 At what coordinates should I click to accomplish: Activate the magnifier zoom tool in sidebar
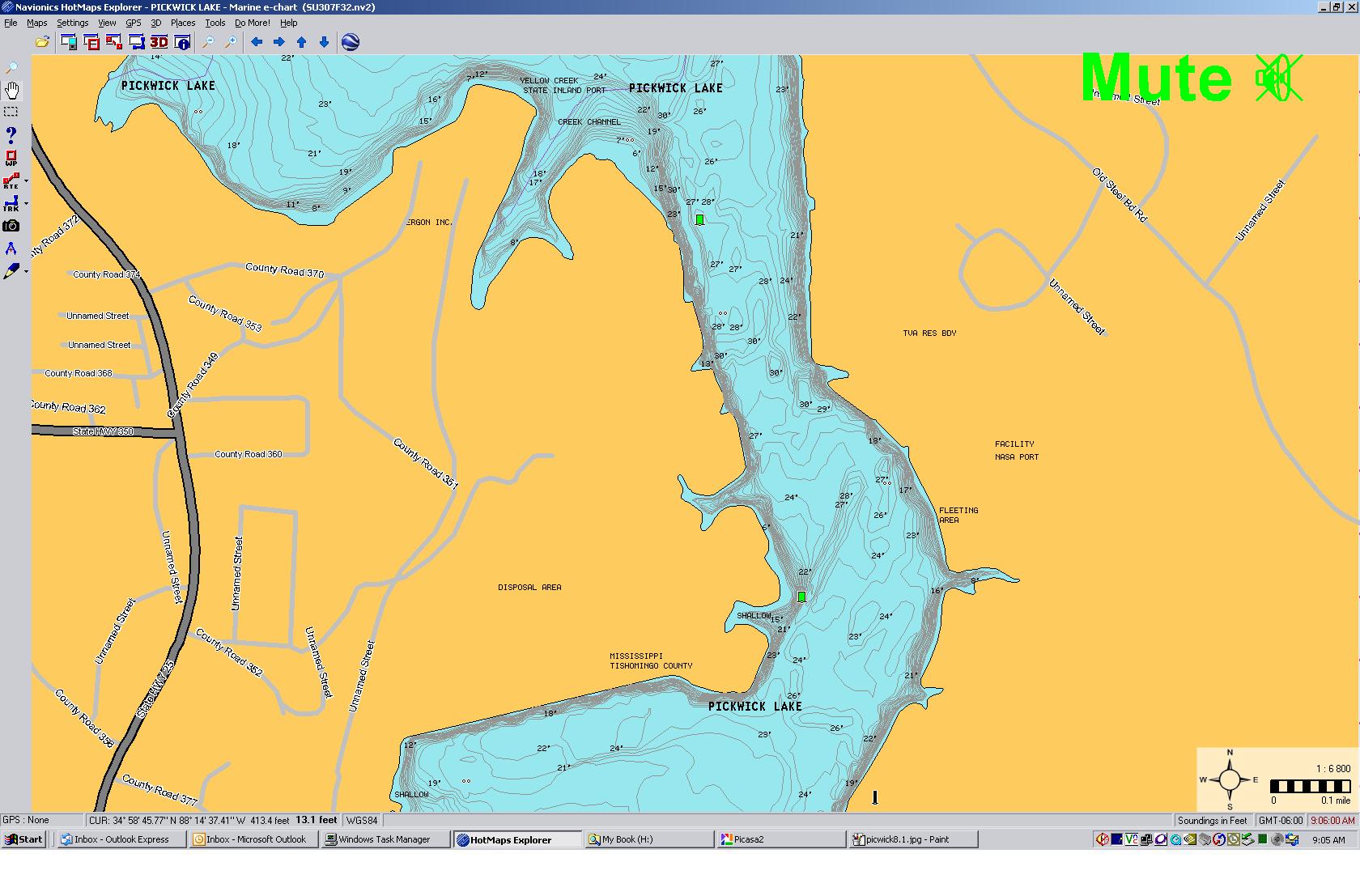point(11,68)
